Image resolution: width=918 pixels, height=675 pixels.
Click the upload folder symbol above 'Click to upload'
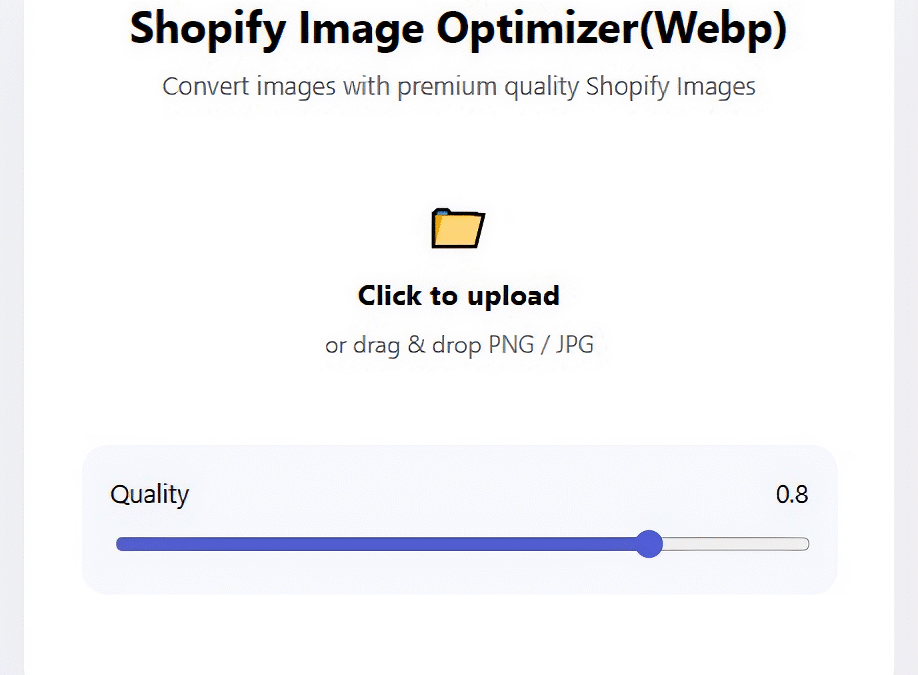coord(457,228)
